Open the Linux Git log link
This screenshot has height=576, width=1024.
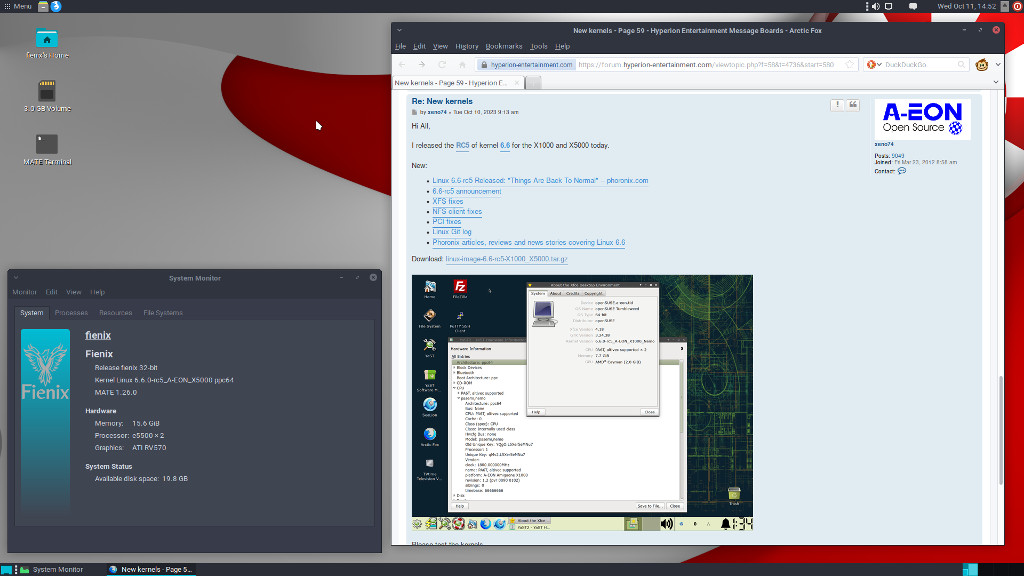[x=452, y=232]
